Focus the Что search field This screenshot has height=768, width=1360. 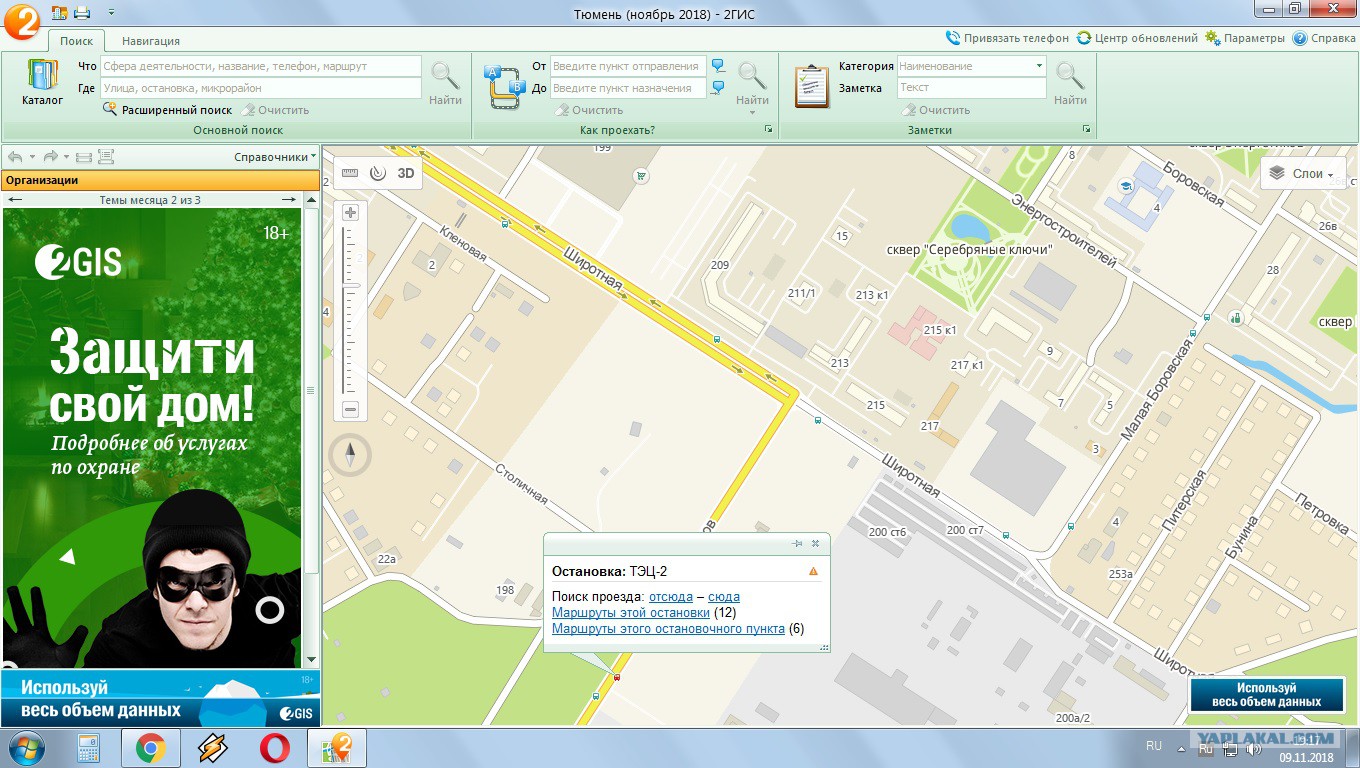[x=261, y=66]
